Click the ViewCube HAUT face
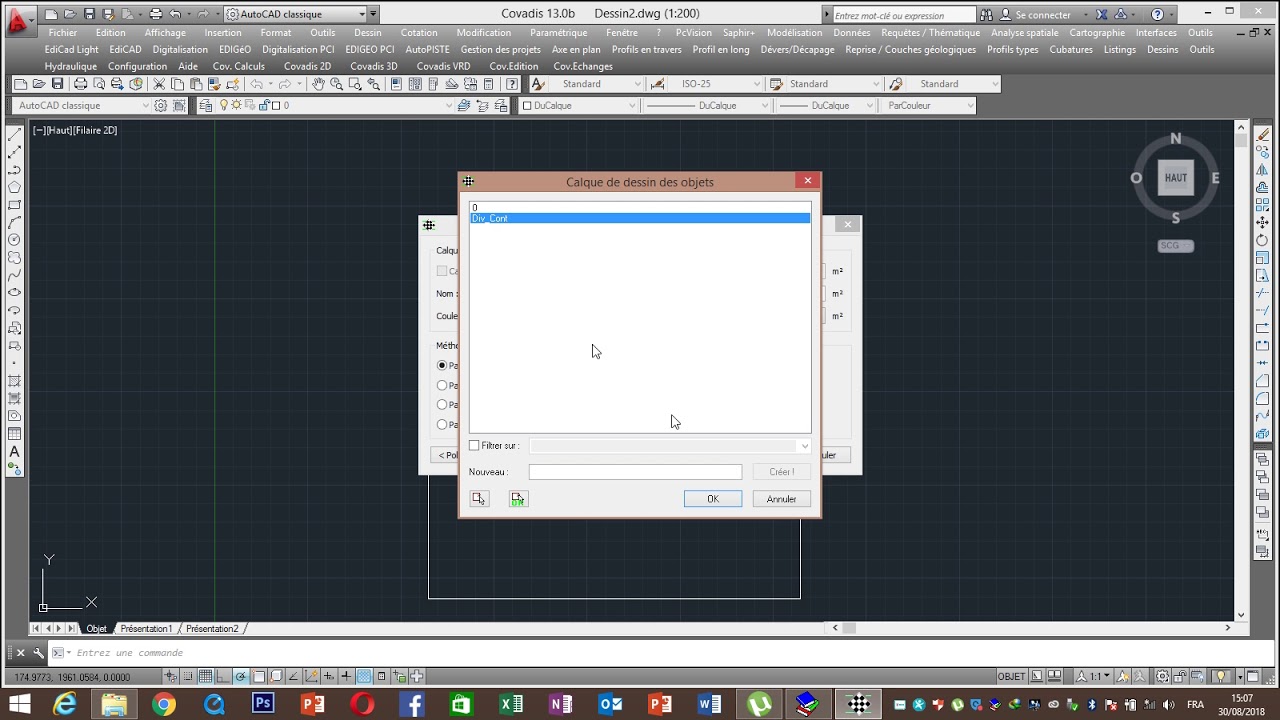 click(1176, 178)
